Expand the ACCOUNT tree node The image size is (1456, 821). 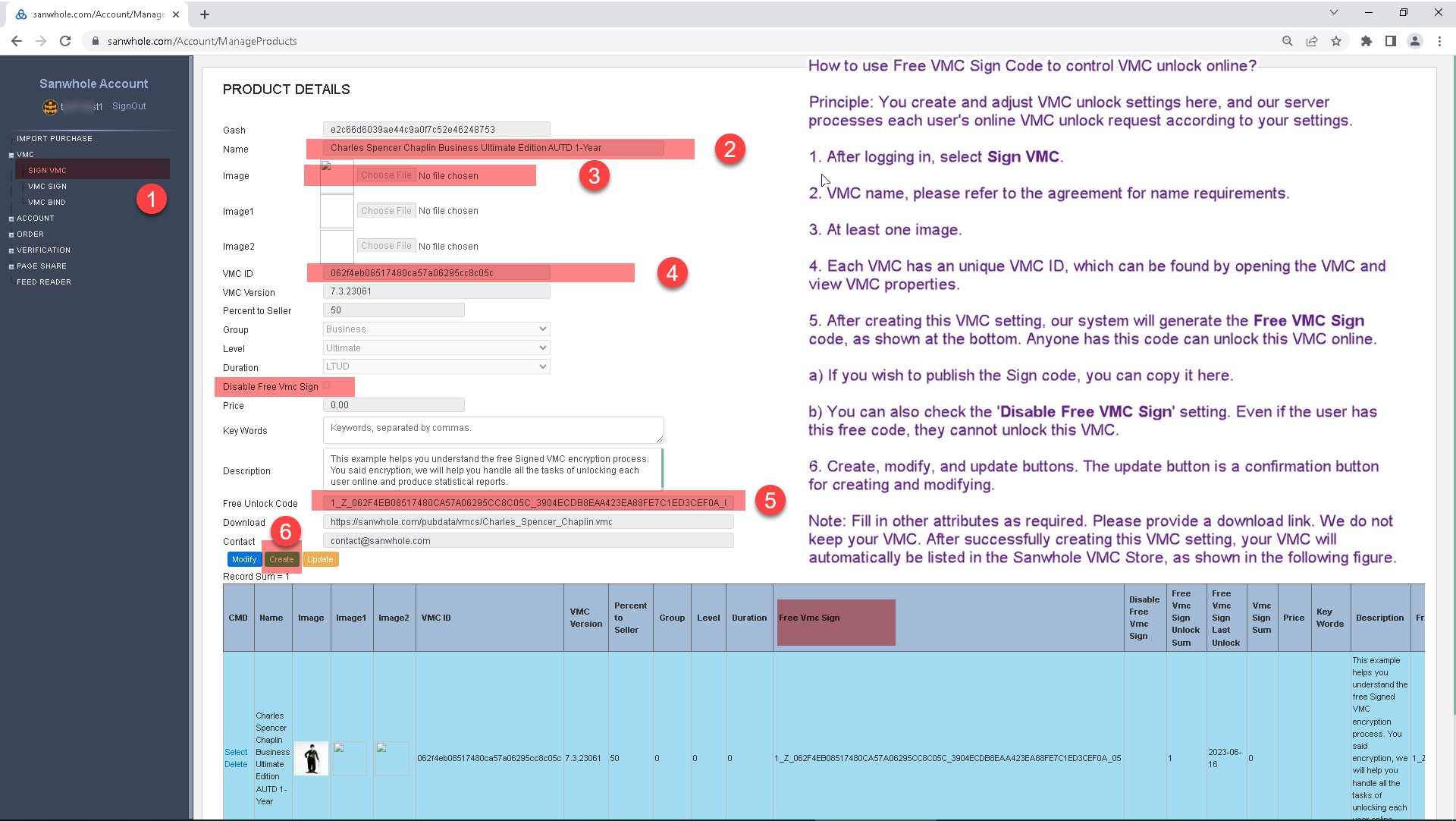pyautogui.click(x=11, y=219)
